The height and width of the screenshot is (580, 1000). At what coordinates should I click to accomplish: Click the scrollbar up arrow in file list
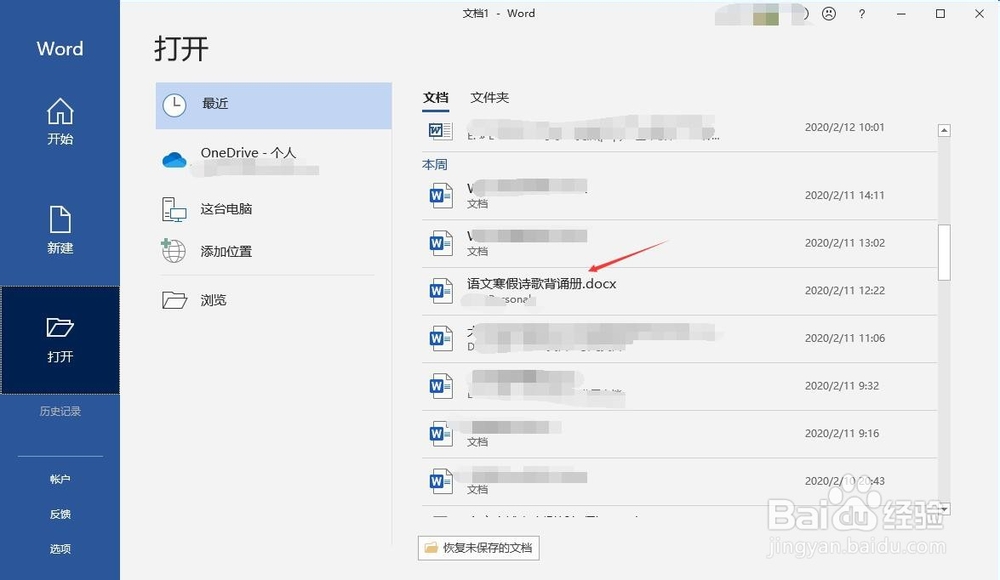[944, 131]
